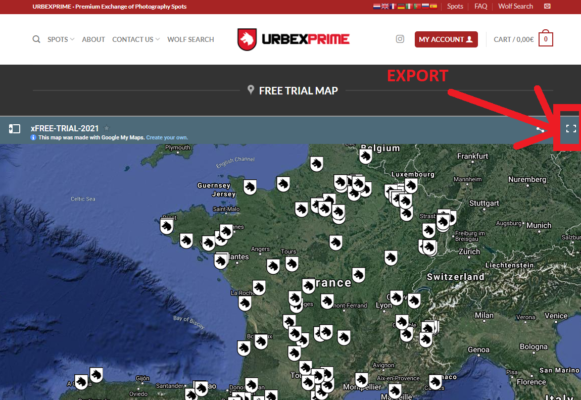Select the wolf marker right of Guernsey
This screenshot has width=581, height=400.
pyautogui.click(x=250, y=187)
